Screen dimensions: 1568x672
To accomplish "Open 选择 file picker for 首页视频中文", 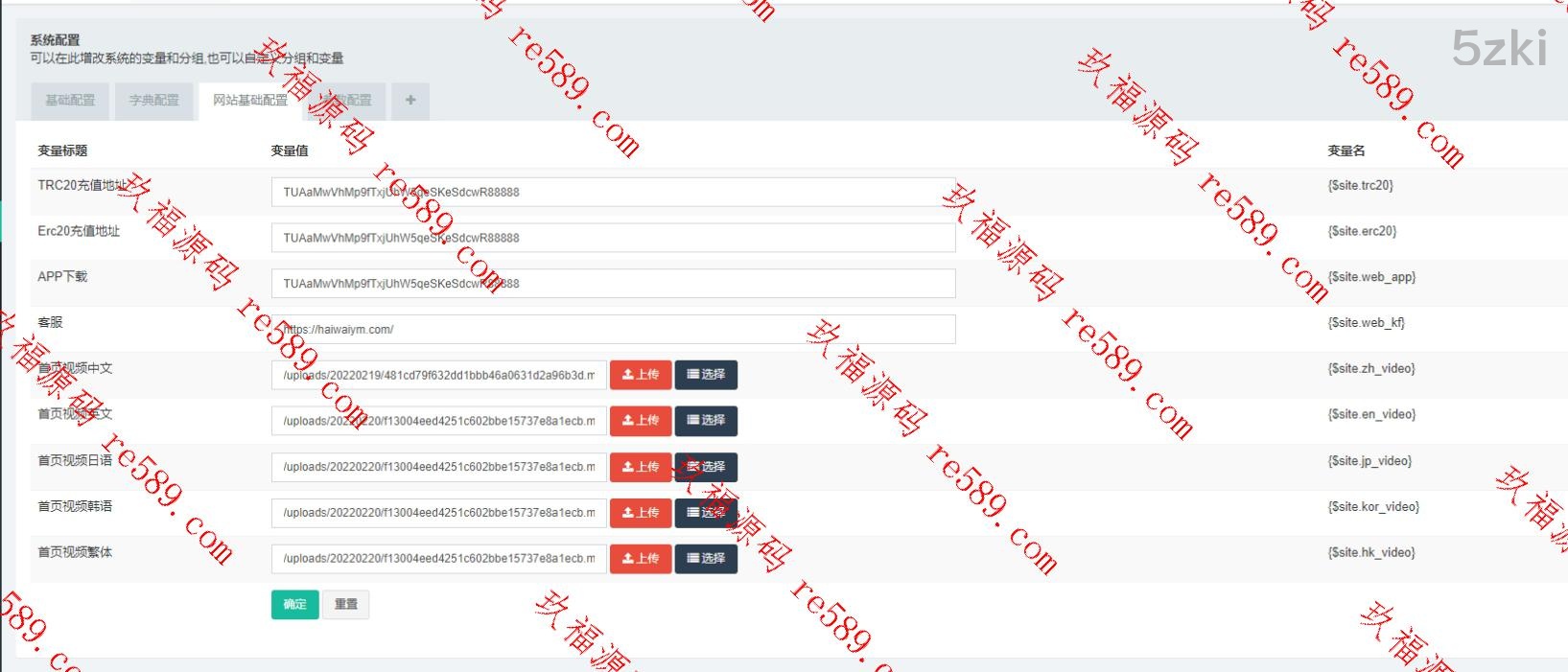I will [x=706, y=375].
